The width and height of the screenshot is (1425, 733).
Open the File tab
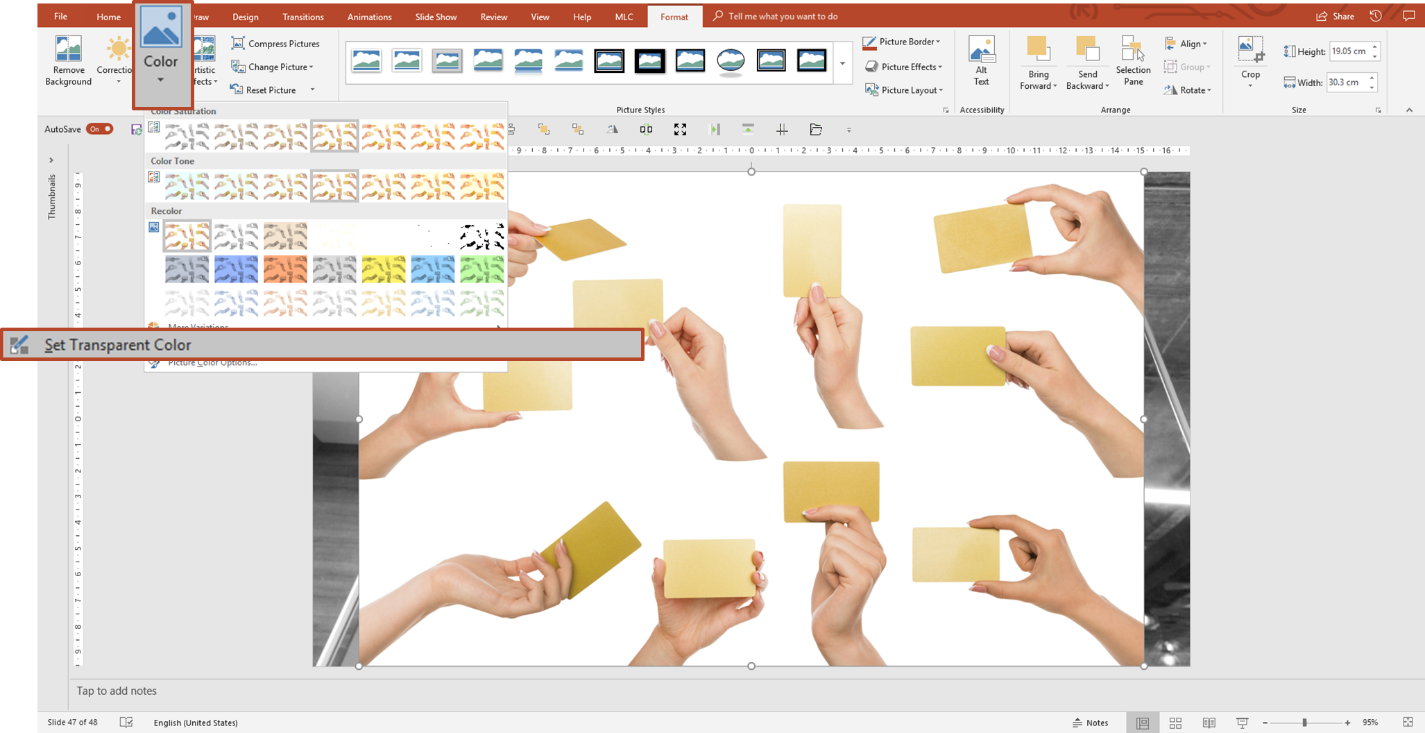pyautogui.click(x=61, y=17)
